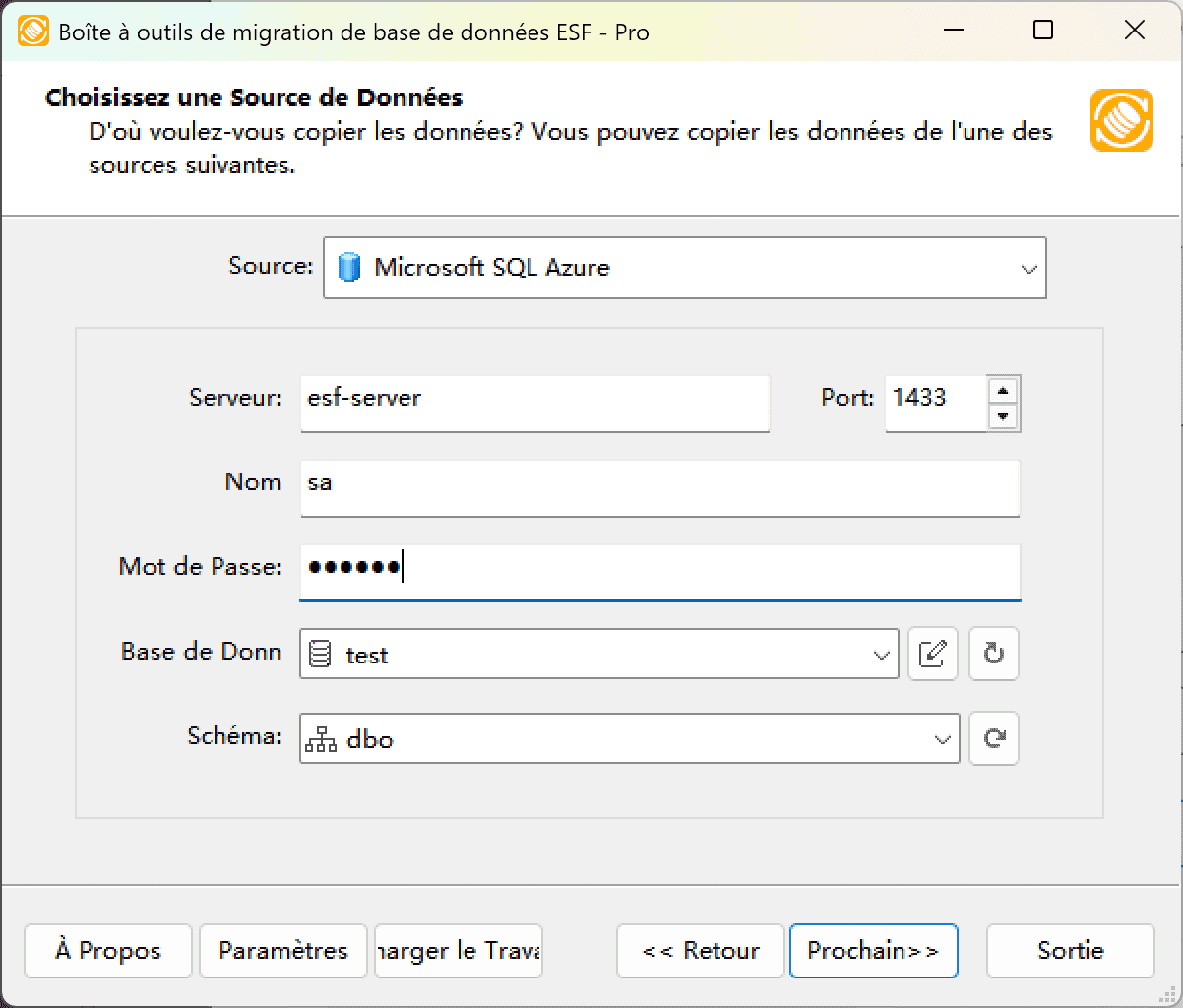Increase the Port value with the up arrow
This screenshot has height=1008, width=1183.
1003,391
